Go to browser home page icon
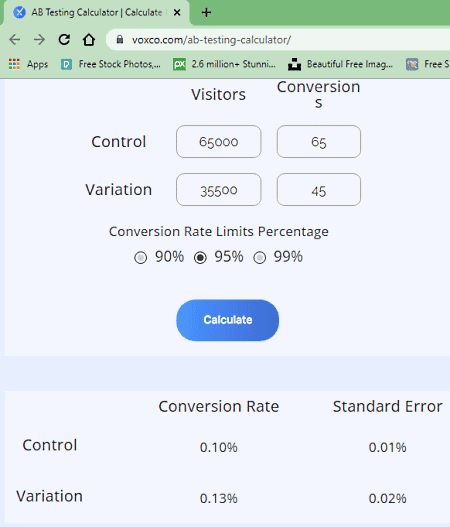 pyautogui.click(x=89, y=40)
